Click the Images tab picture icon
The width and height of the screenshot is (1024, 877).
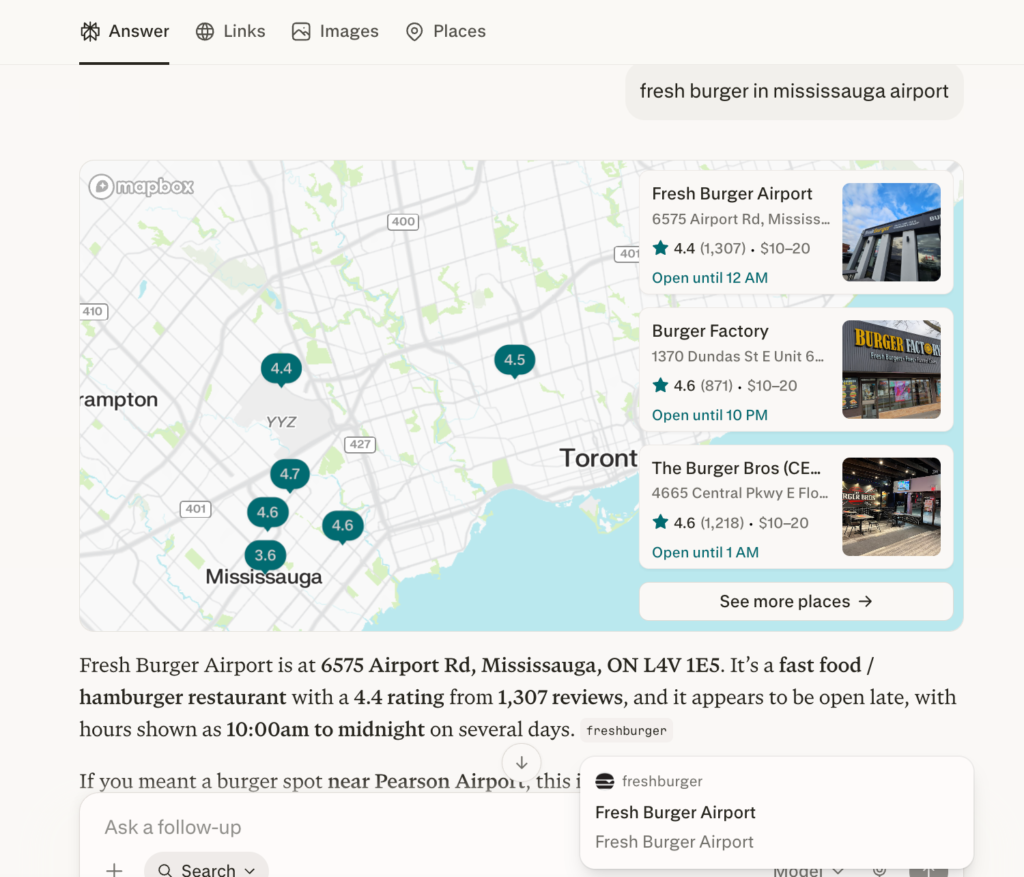301,31
